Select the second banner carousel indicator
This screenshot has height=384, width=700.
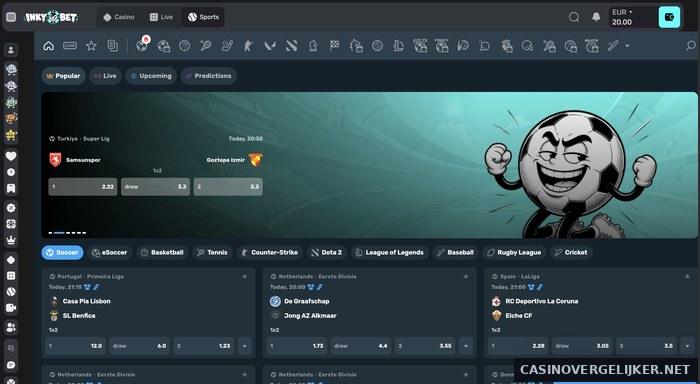(x=59, y=233)
